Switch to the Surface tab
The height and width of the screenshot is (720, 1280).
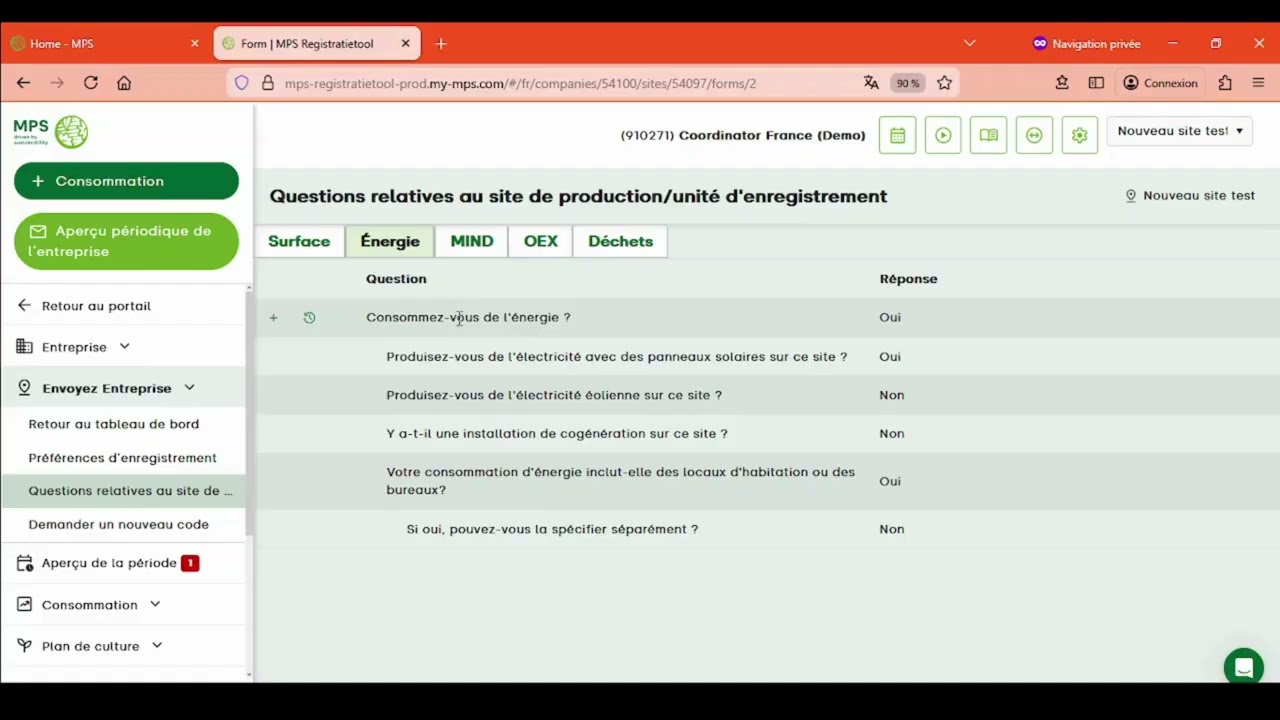coord(299,241)
